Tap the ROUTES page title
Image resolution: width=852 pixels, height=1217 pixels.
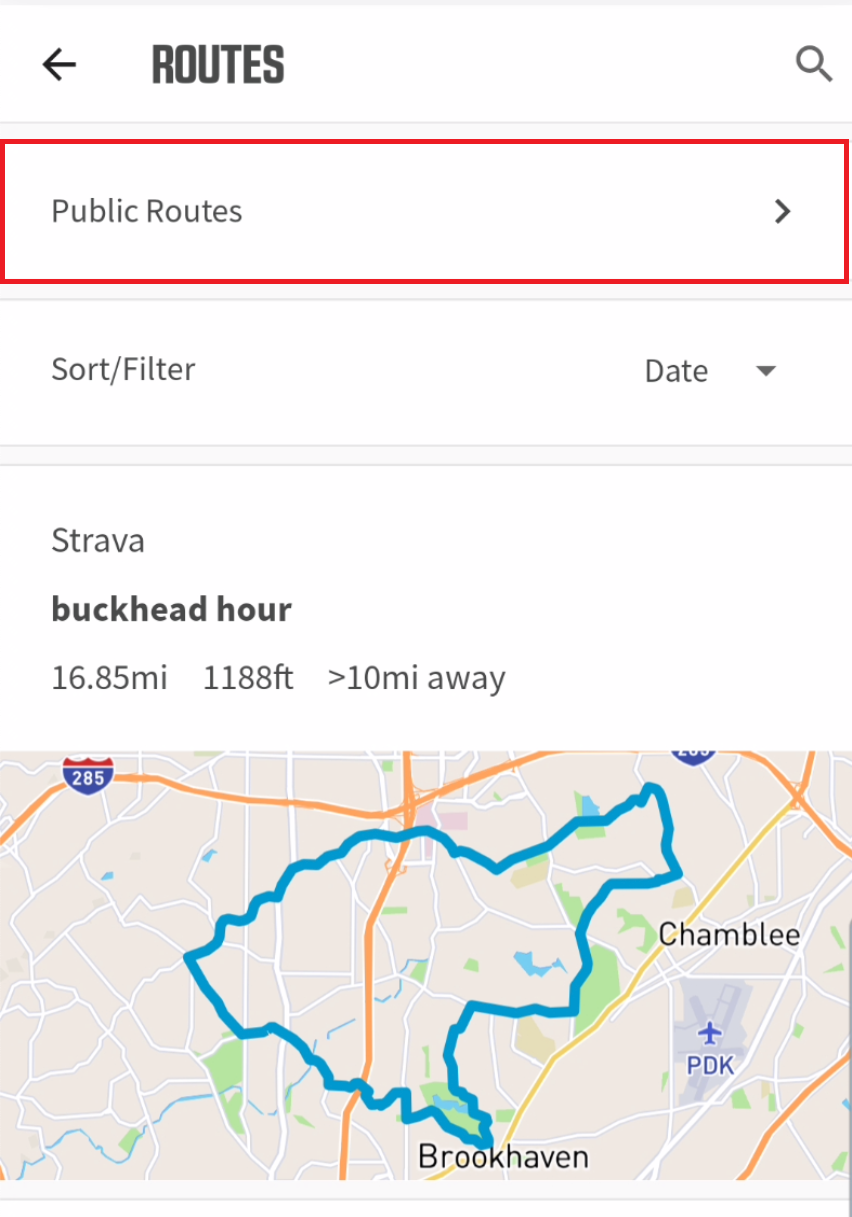[x=218, y=65]
